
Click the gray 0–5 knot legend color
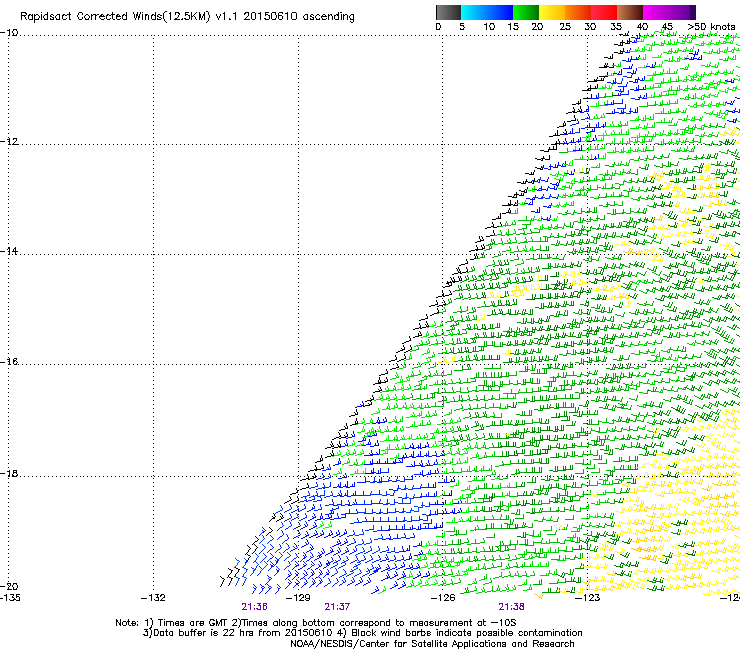(448, 12)
